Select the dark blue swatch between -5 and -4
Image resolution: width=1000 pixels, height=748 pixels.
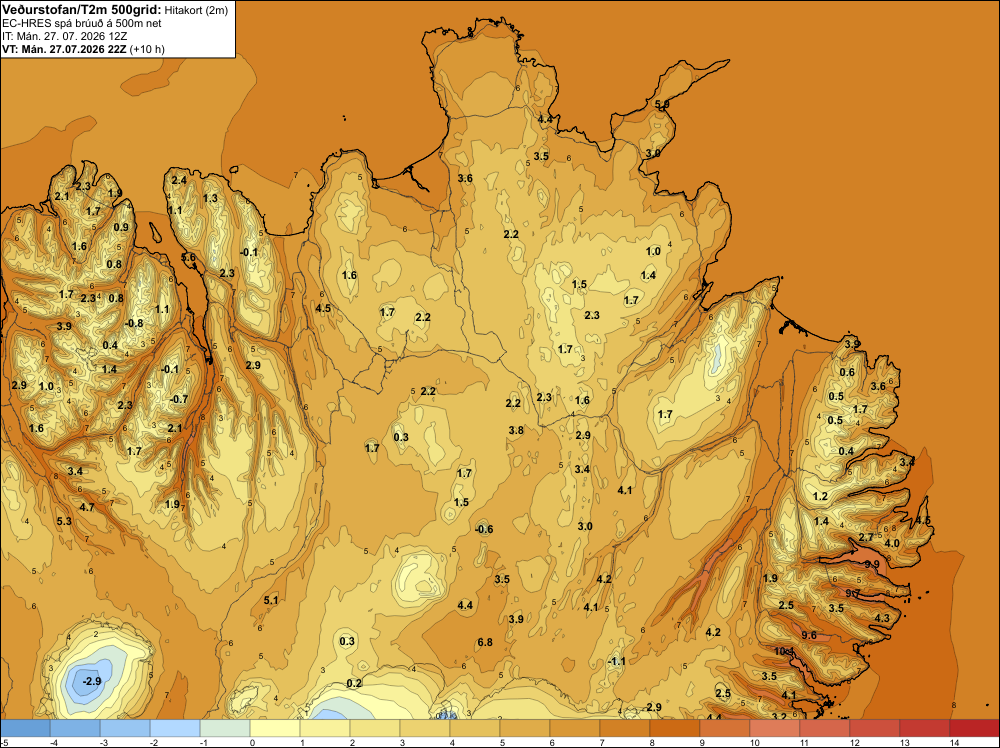(25, 728)
